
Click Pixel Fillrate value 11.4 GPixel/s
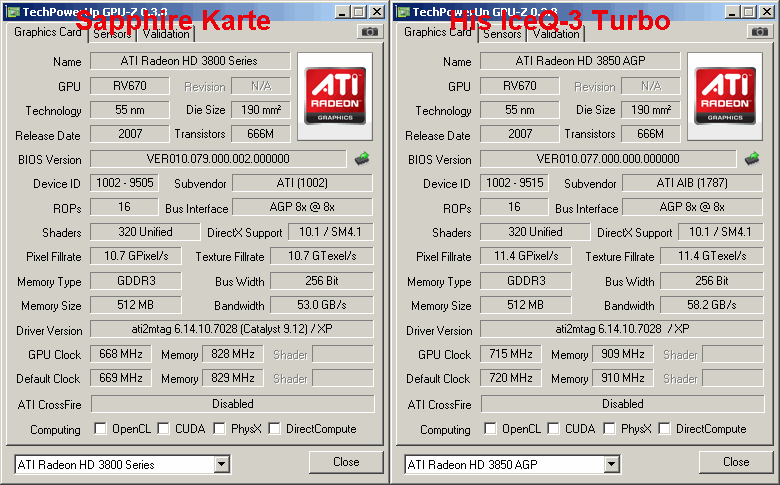pyautogui.click(x=526, y=256)
